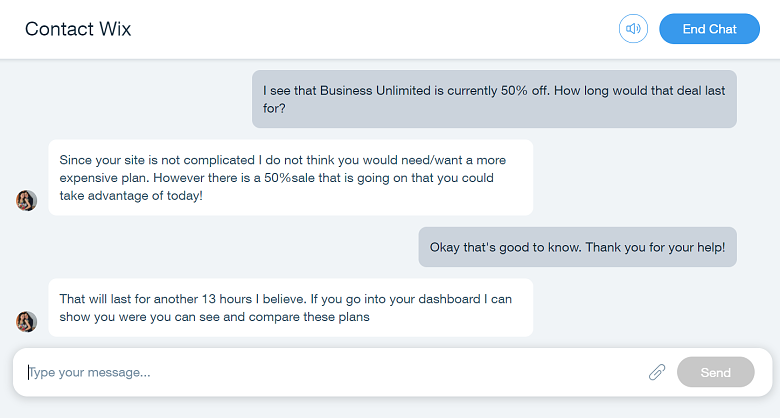Click the '50%sale' text in the agent reply

click(290, 178)
